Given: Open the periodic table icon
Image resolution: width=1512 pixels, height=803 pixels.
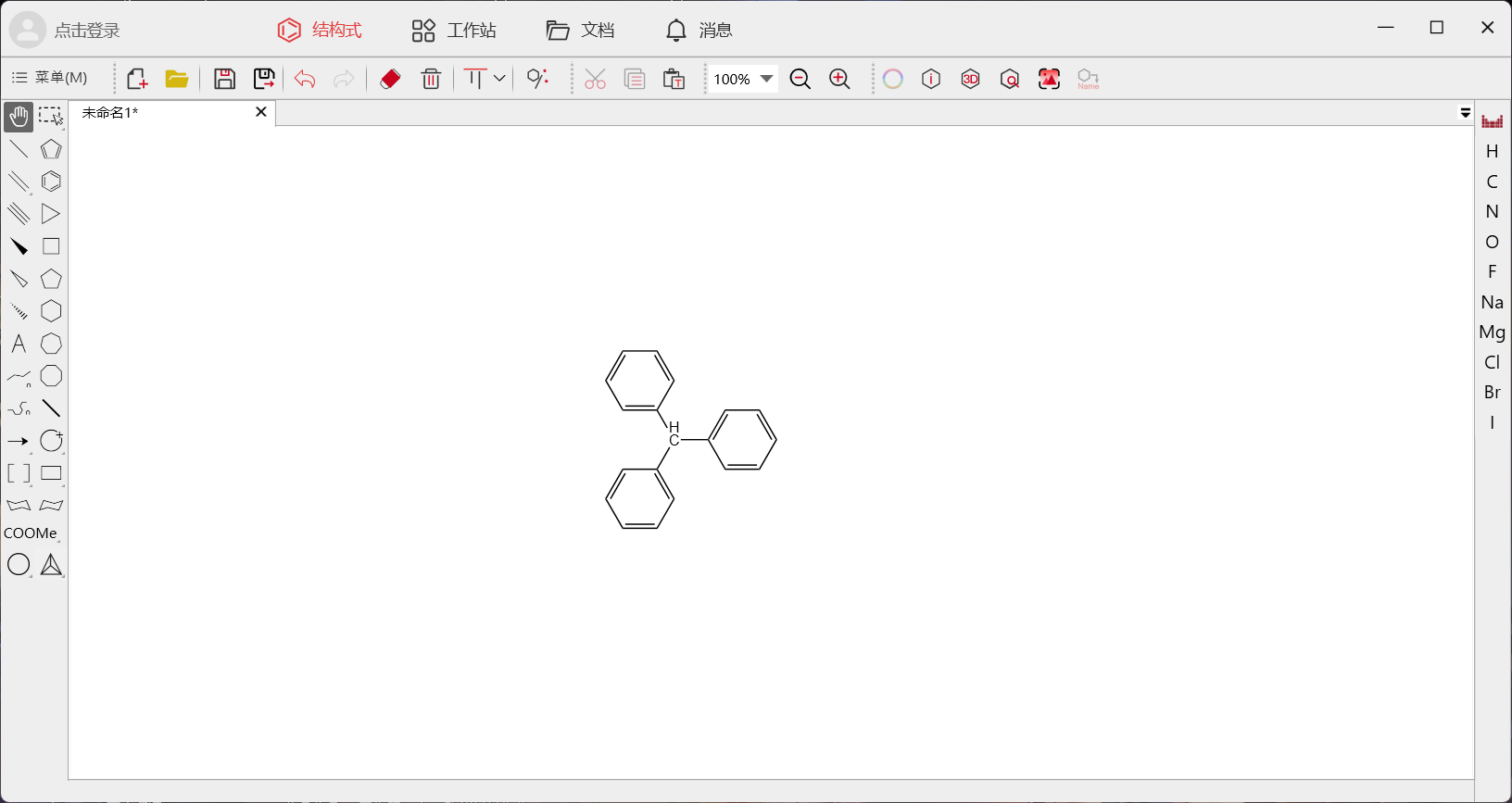Looking at the screenshot, I should click(x=1493, y=121).
